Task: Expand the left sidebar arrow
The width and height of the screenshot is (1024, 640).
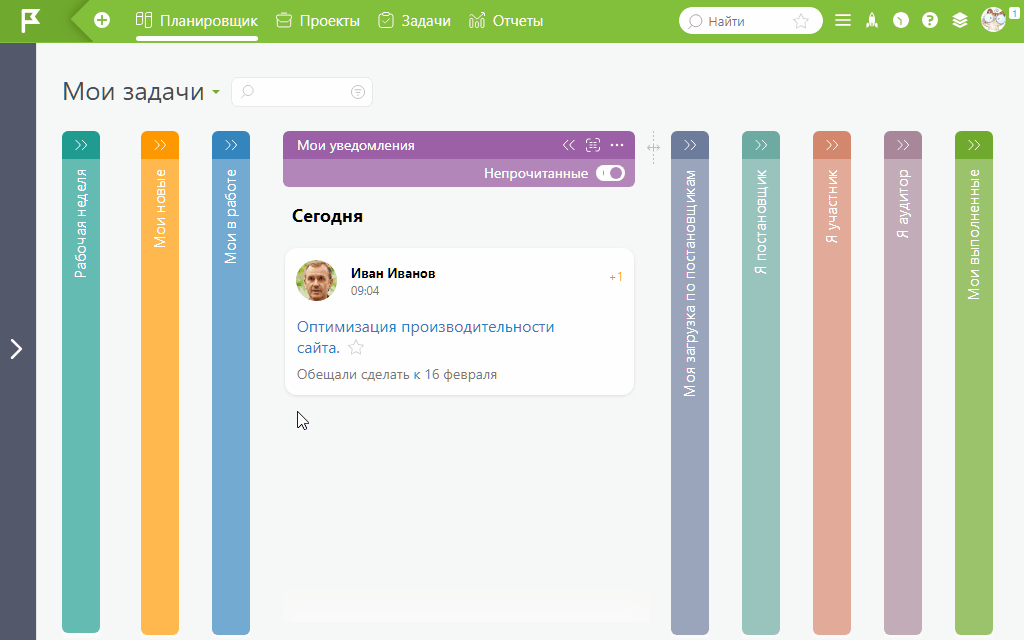Action: (x=16, y=349)
